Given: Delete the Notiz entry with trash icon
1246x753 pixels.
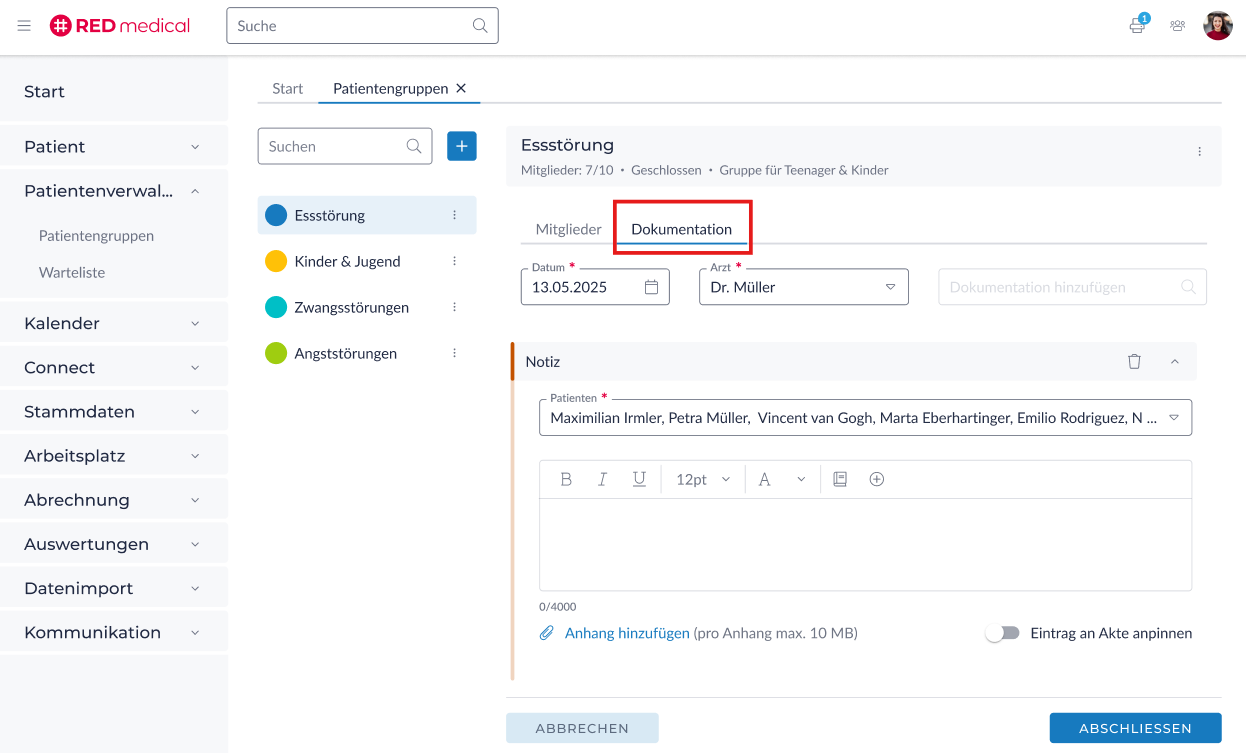Looking at the screenshot, I should point(1134,362).
